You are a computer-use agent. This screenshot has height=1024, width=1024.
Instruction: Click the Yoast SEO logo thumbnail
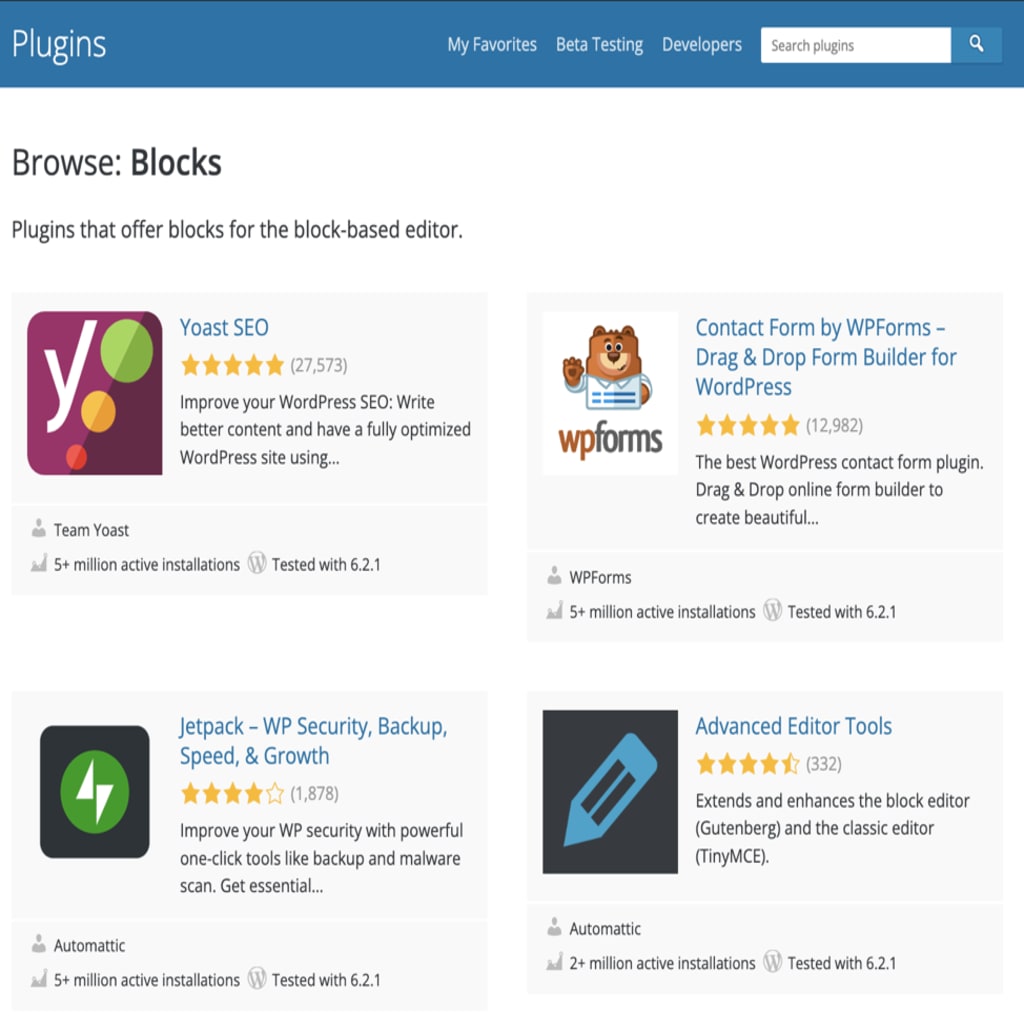tap(95, 393)
